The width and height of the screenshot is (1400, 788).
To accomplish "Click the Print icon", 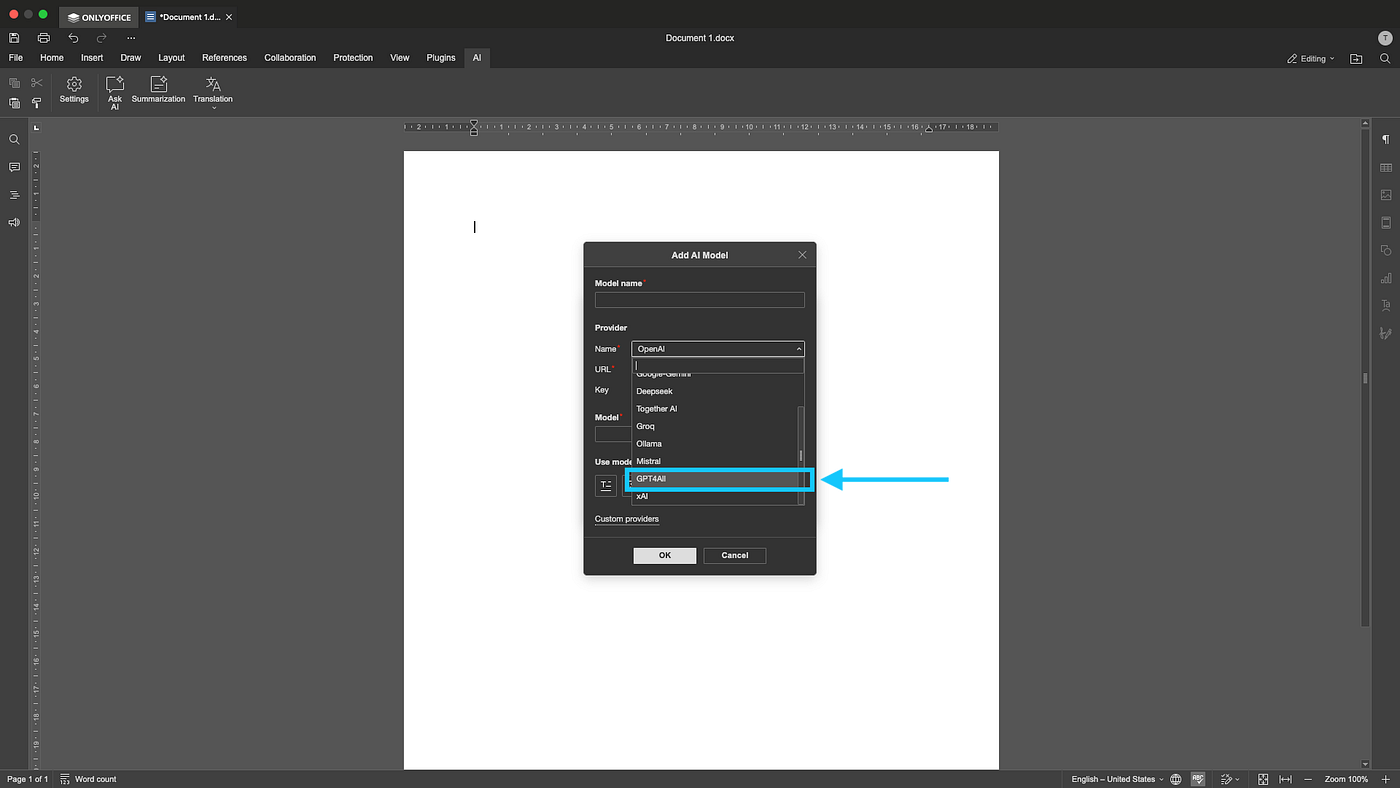I will pos(44,38).
